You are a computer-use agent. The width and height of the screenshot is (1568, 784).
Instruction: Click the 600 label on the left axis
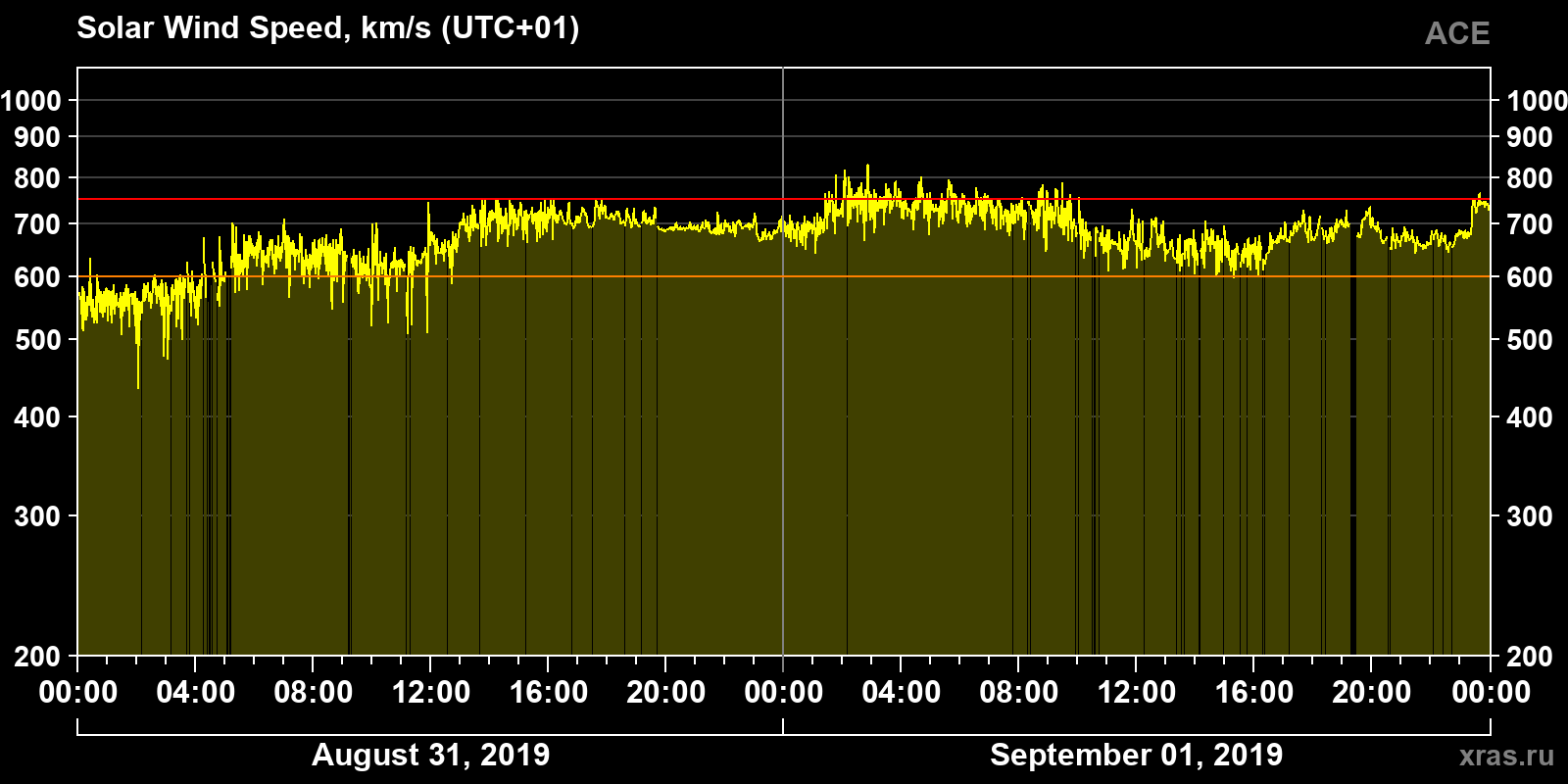(x=37, y=278)
